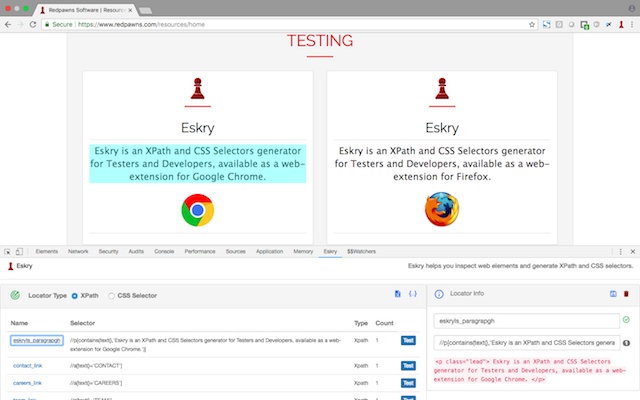The height and width of the screenshot is (400, 640).
Task: Click the blue S extension icon in browser toolbar
Action: pos(547,24)
